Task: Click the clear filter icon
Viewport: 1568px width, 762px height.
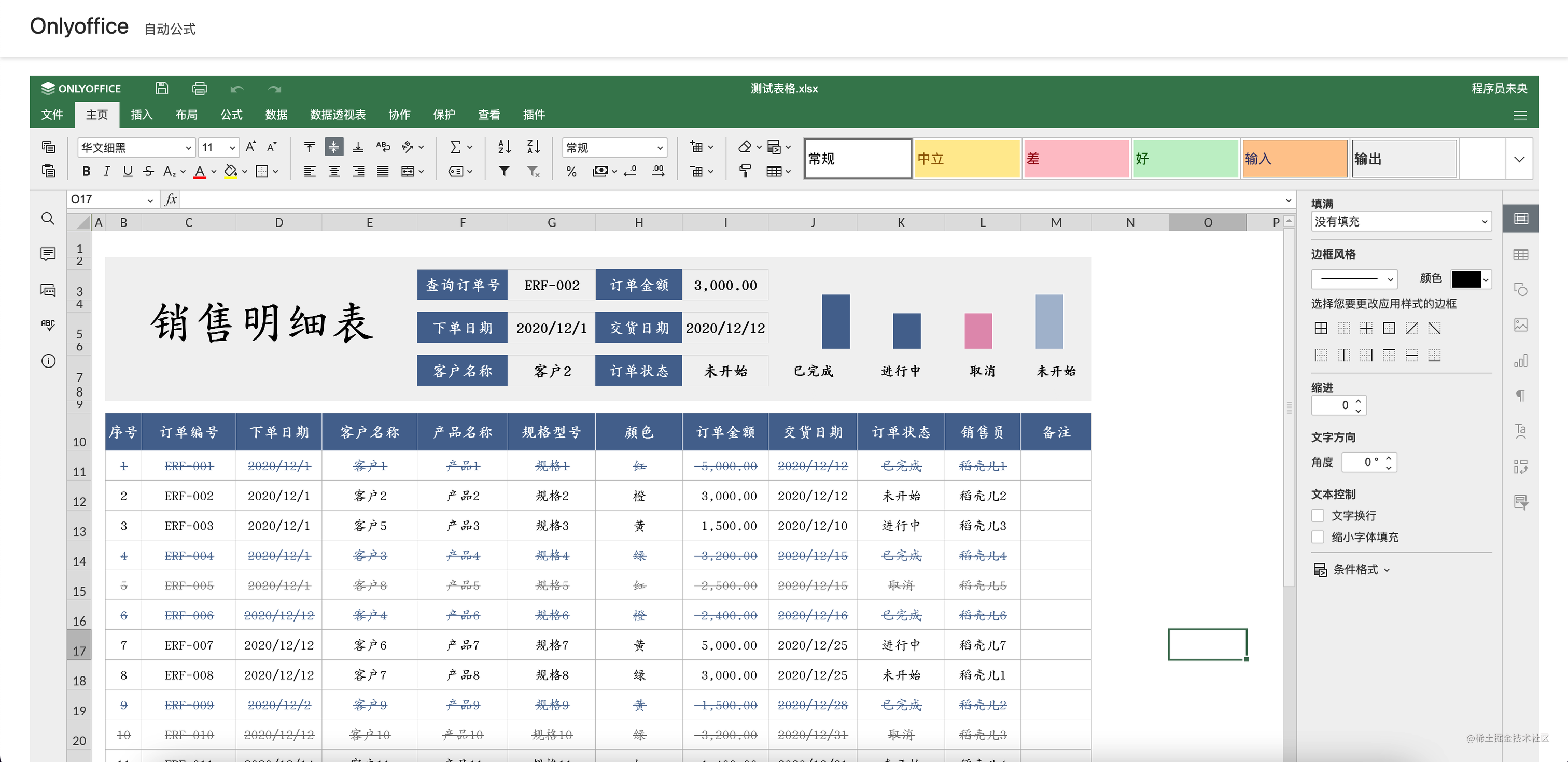Action: (x=533, y=171)
